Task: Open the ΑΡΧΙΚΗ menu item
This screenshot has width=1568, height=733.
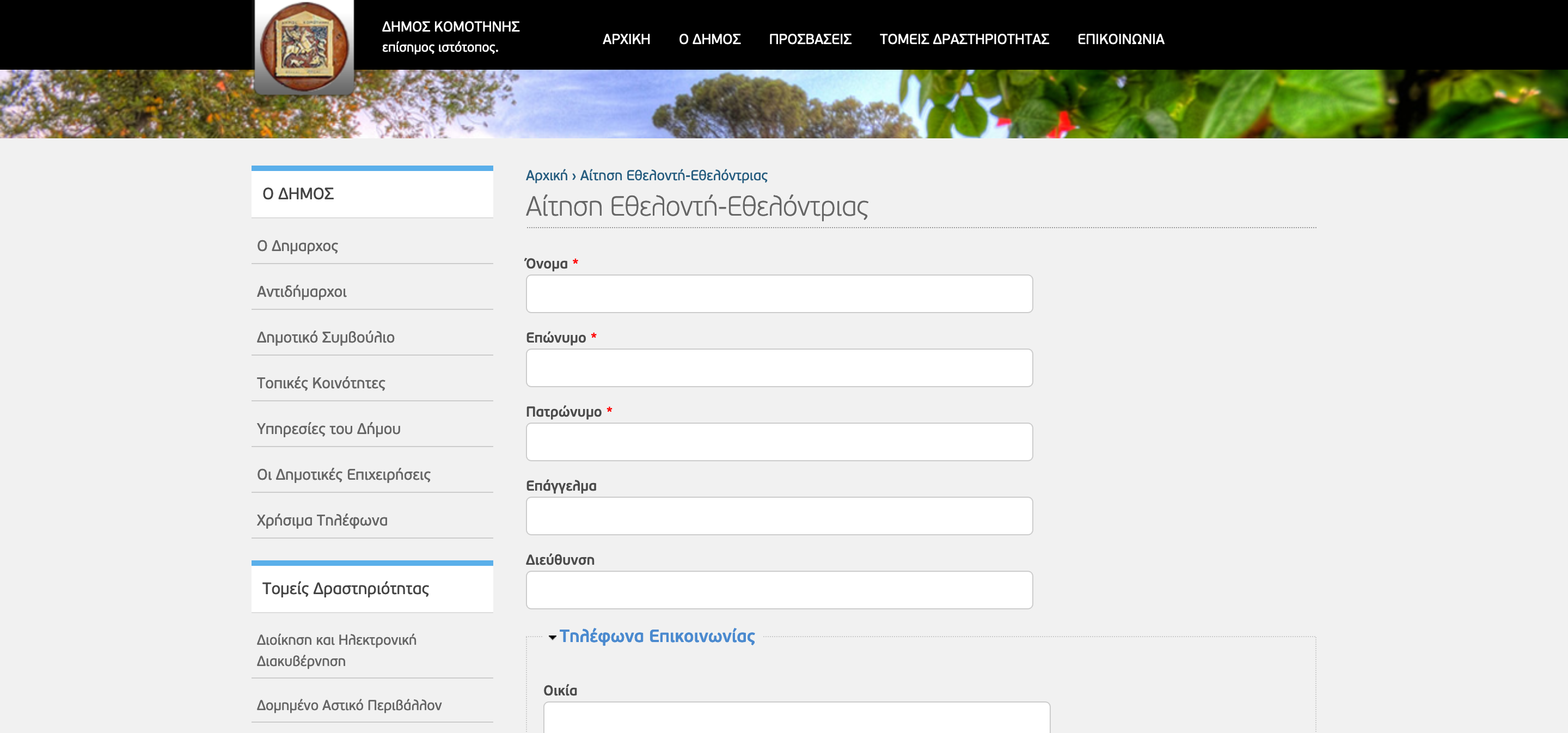Action: tap(626, 39)
